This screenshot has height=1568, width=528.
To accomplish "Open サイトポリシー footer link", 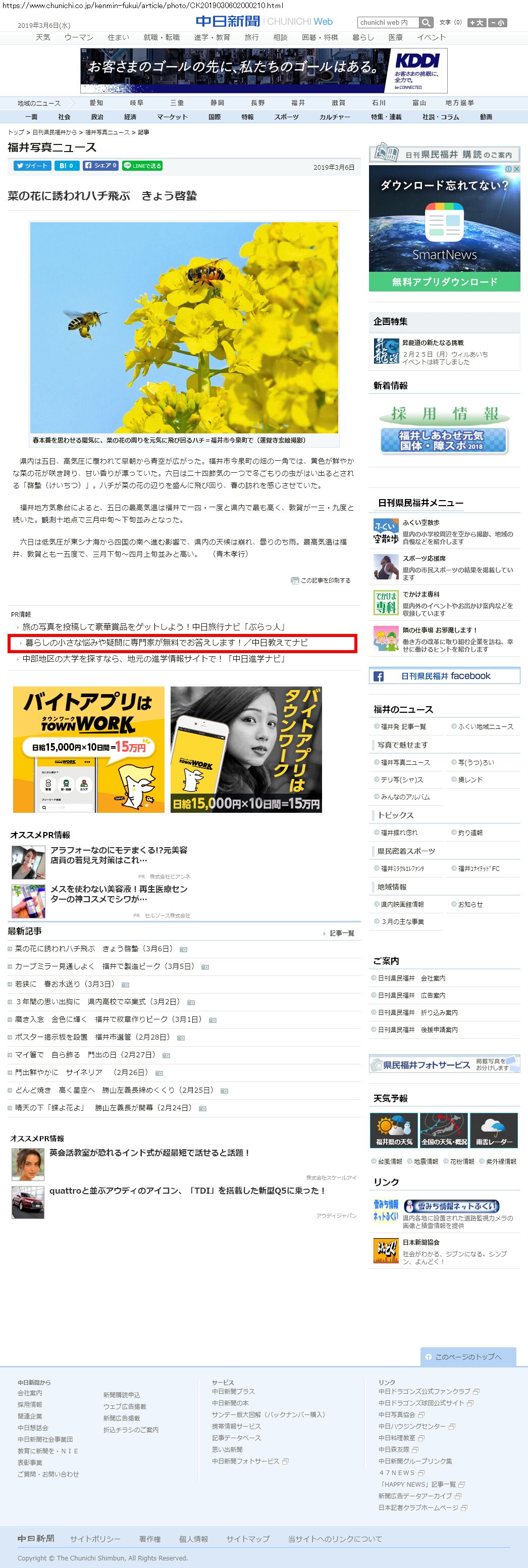I will (x=95, y=1539).
